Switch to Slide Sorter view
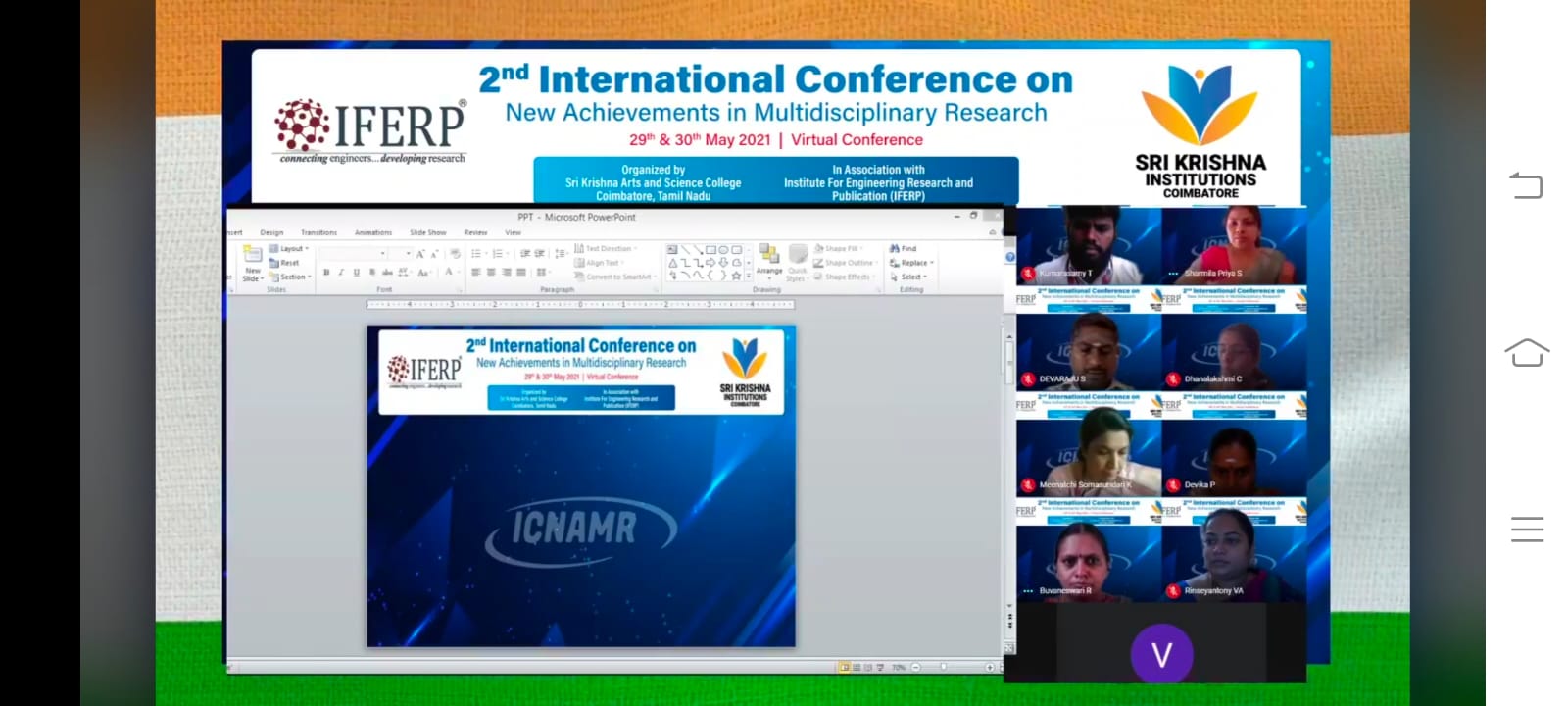 [857, 667]
